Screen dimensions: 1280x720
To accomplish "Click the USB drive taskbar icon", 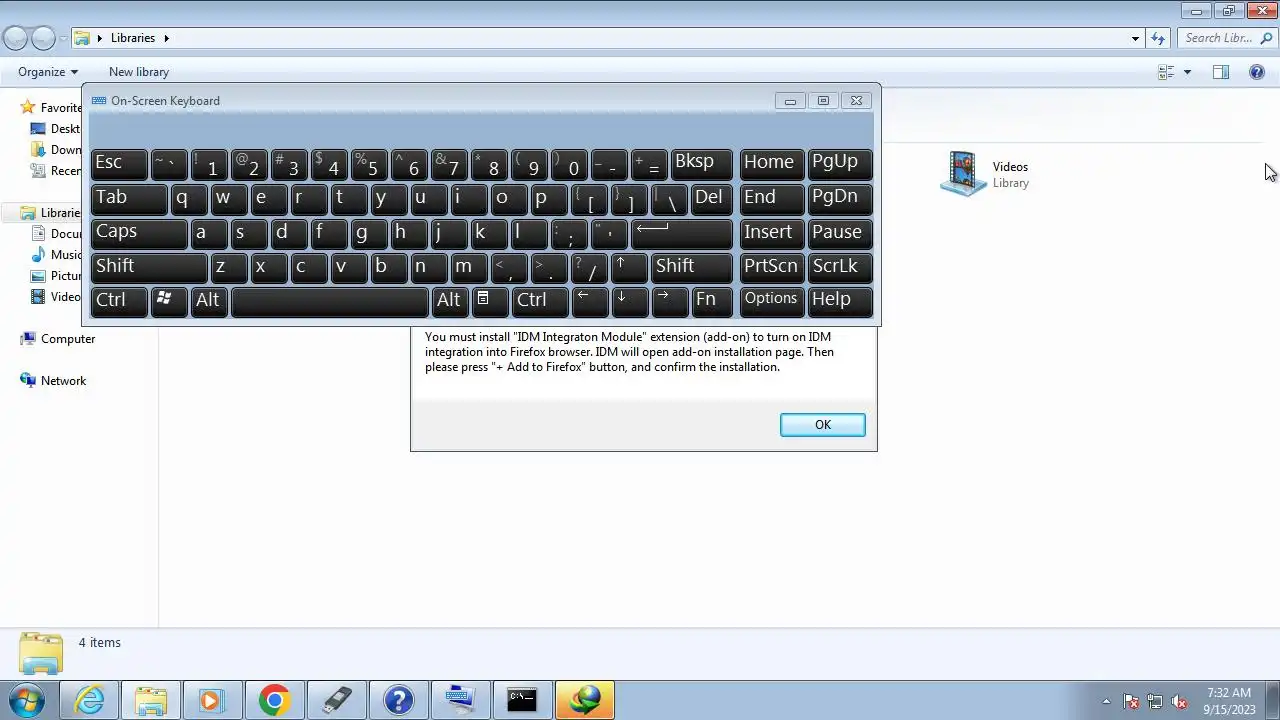I will point(336,700).
